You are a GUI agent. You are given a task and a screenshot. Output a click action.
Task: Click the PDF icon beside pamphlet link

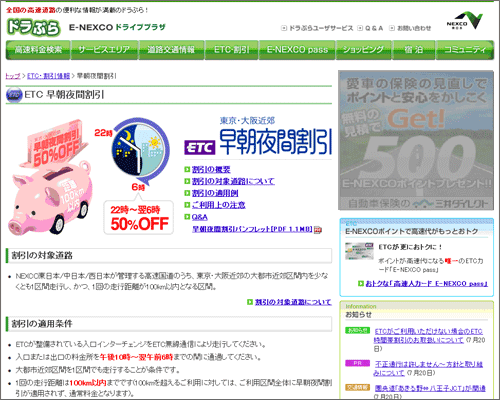[318, 230]
